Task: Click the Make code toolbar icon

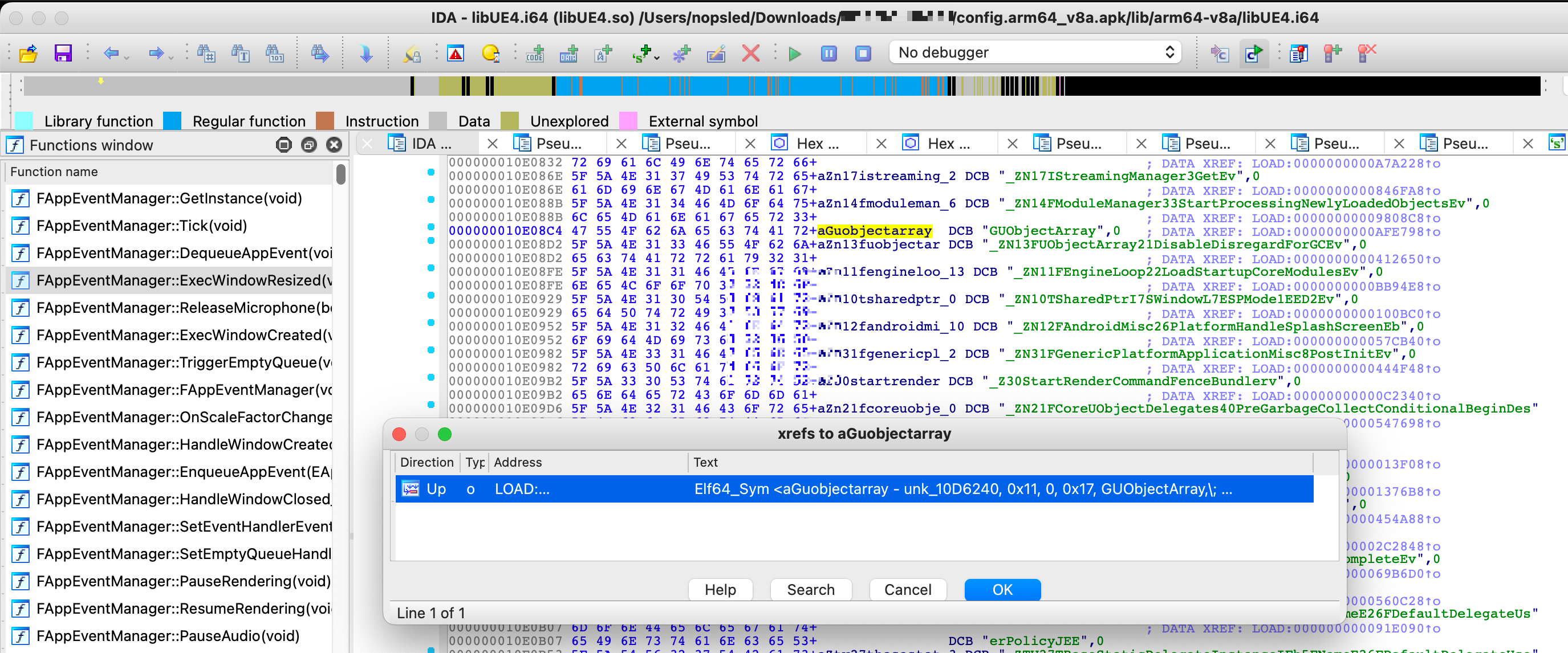Action: point(534,54)
